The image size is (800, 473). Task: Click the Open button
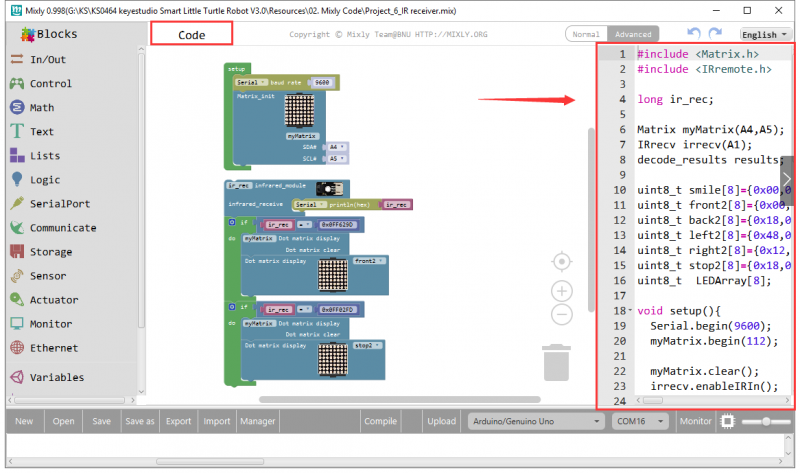[63, 421]
